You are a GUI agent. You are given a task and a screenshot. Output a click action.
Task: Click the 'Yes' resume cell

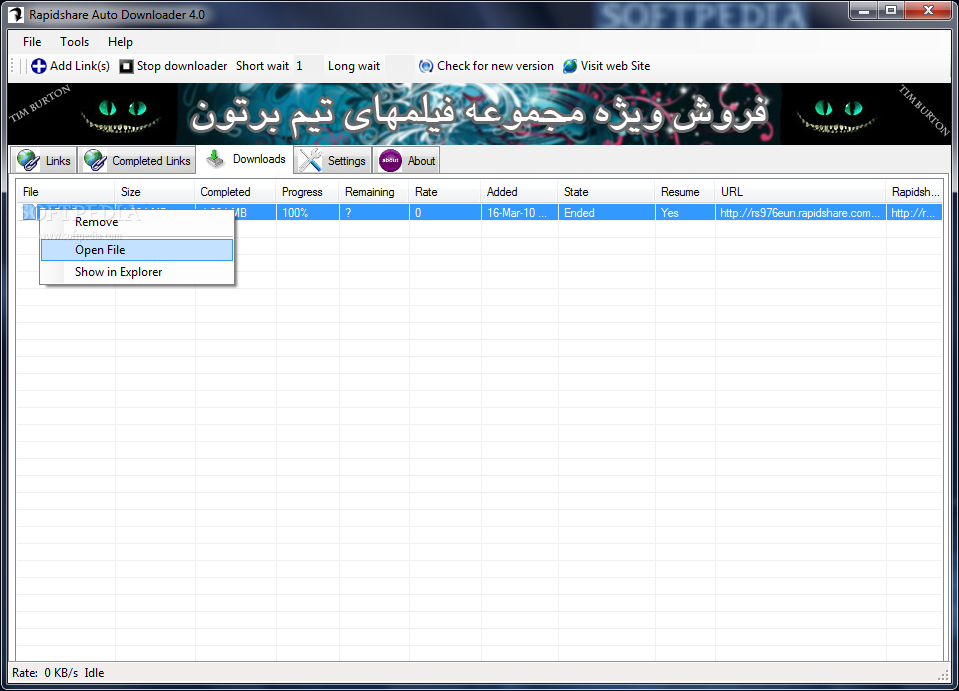(685, 213)
